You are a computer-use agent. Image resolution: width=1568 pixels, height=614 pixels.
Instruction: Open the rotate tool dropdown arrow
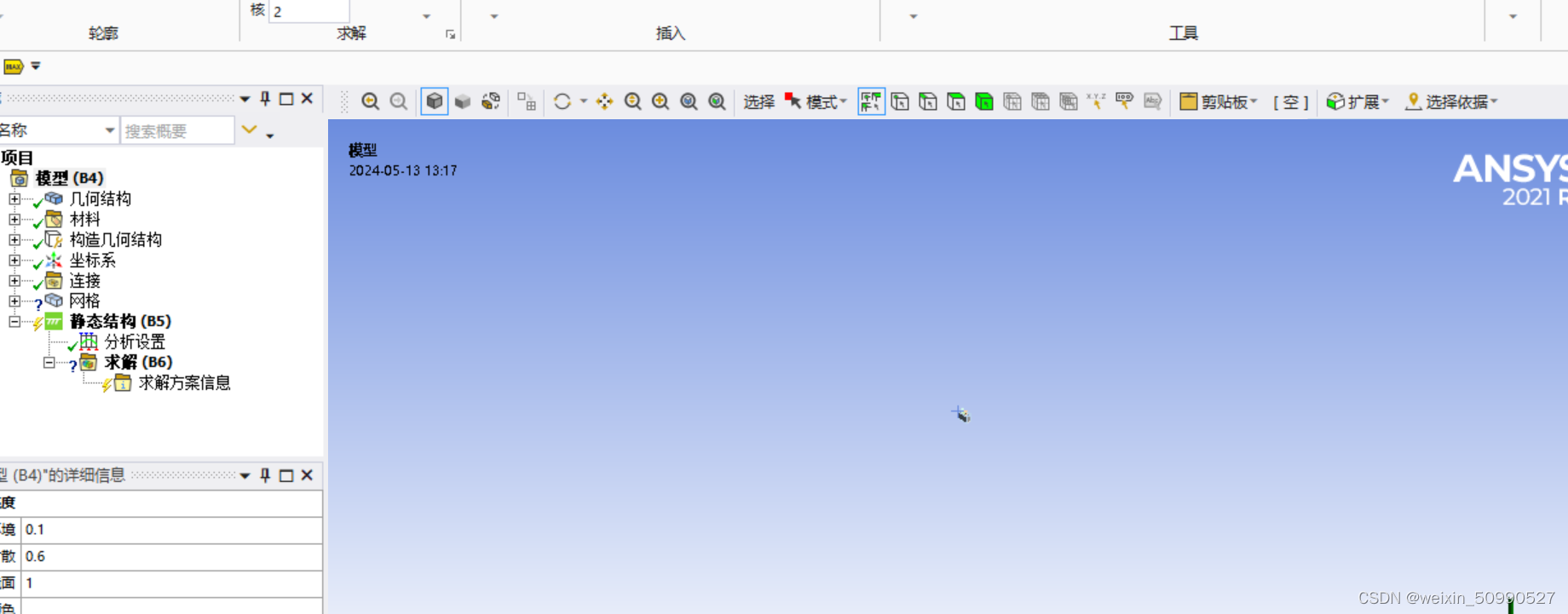click(584, 101)
